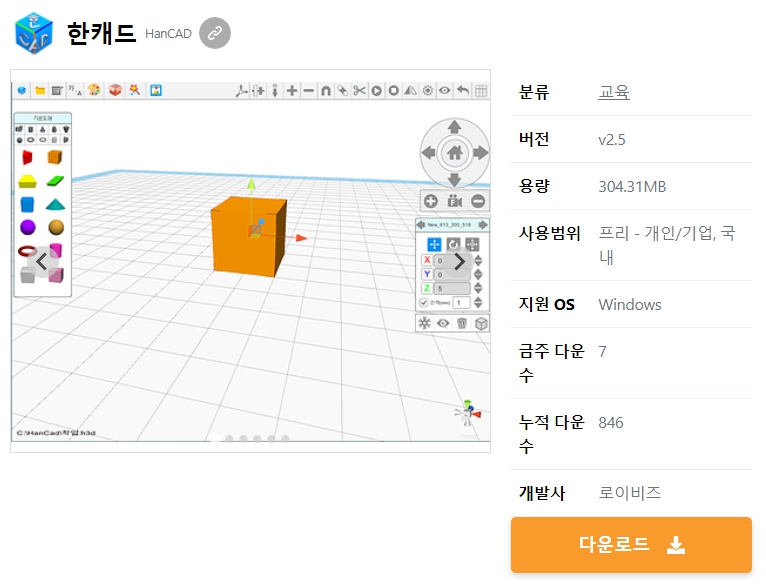Click the trash delete icon
This screenshot has height=588, width=766.
point(462,323)
